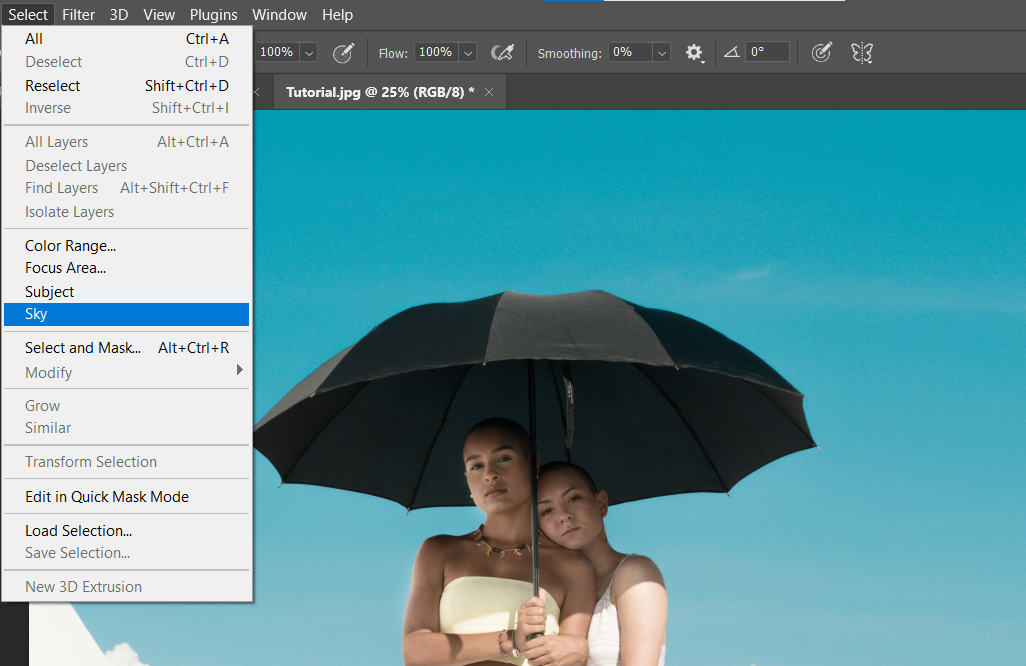
Task: Open the Plugins menu
Action: point(213,14)
